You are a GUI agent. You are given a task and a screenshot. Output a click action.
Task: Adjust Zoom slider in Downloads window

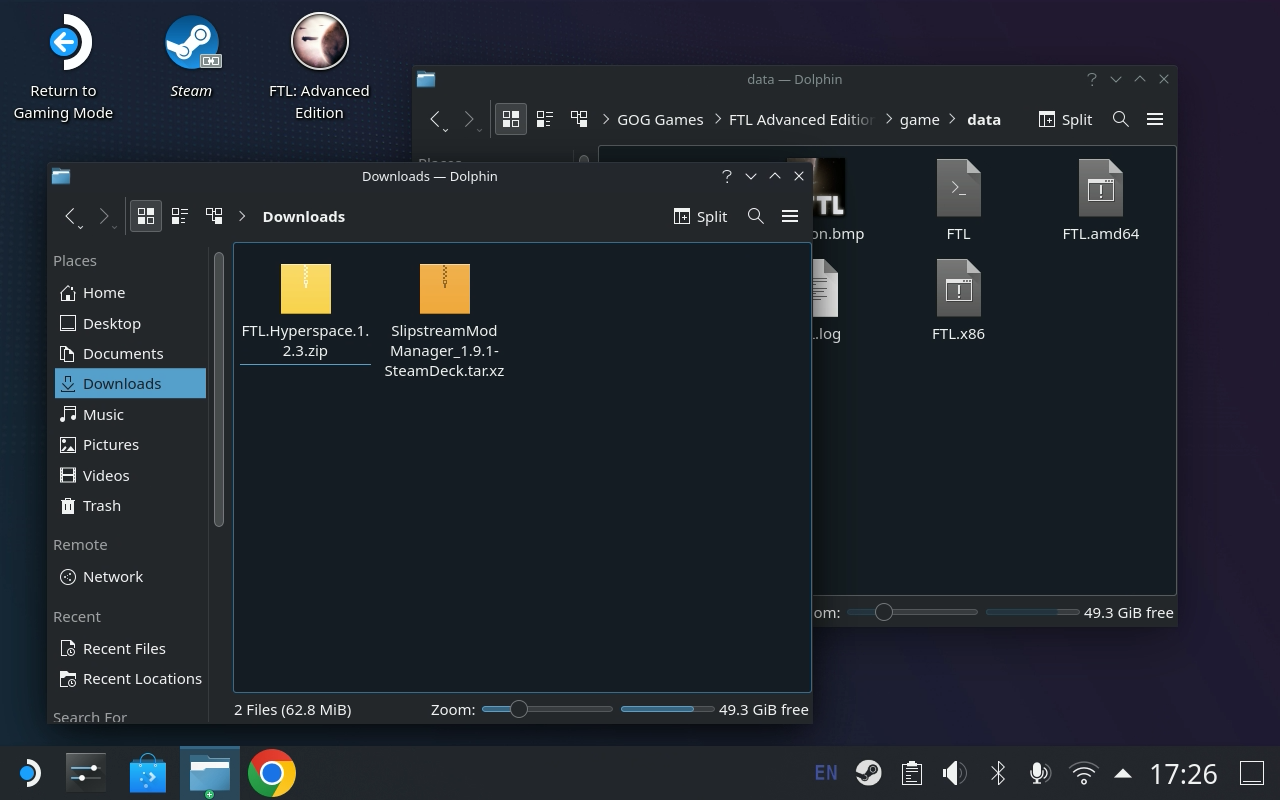pos(547,709)
